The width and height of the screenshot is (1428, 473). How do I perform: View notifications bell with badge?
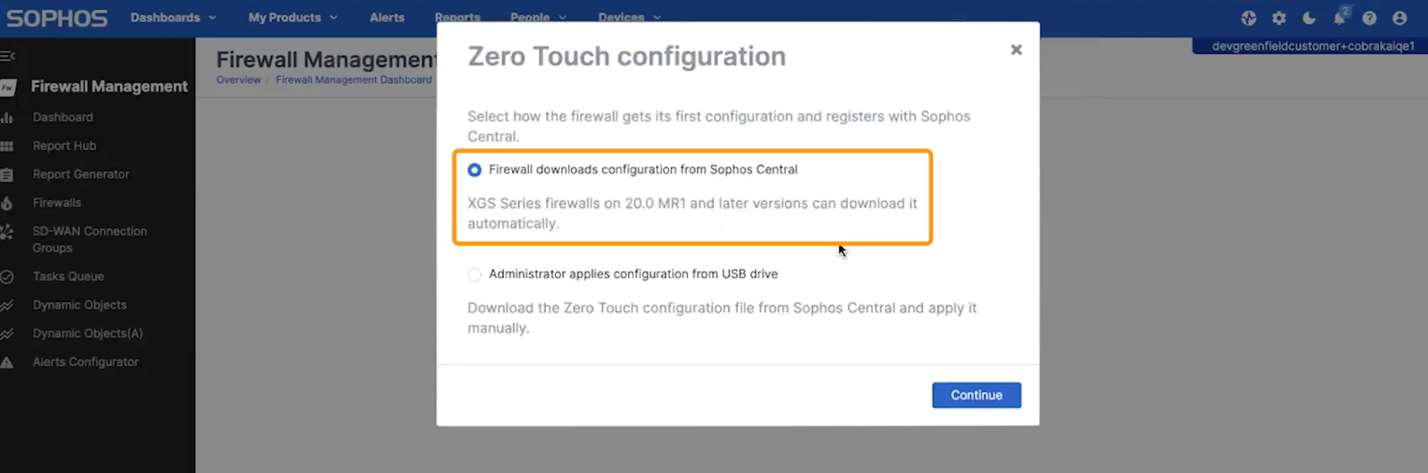[x=1340, y=18]
